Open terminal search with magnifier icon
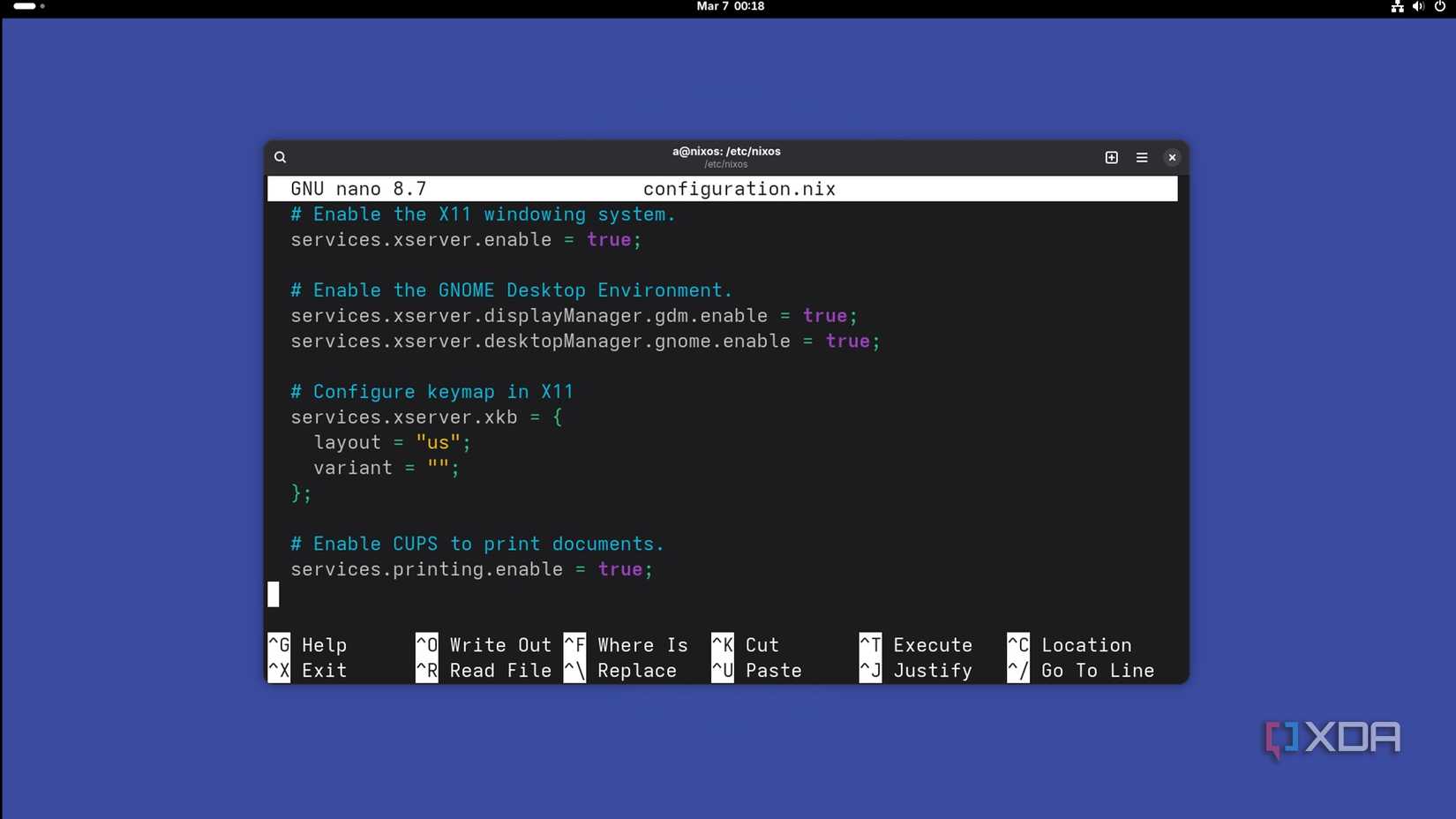The width and height of the screenshot is (1456, 819). 280,157
